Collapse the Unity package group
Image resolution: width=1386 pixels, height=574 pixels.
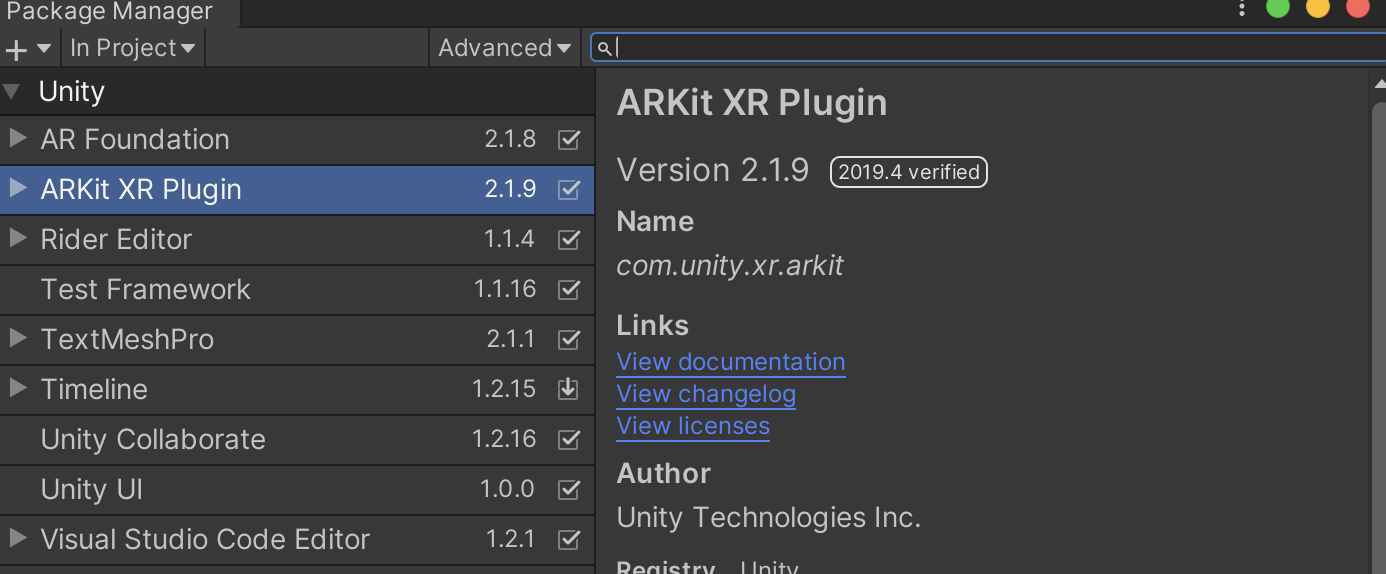[x=12, y=92]
